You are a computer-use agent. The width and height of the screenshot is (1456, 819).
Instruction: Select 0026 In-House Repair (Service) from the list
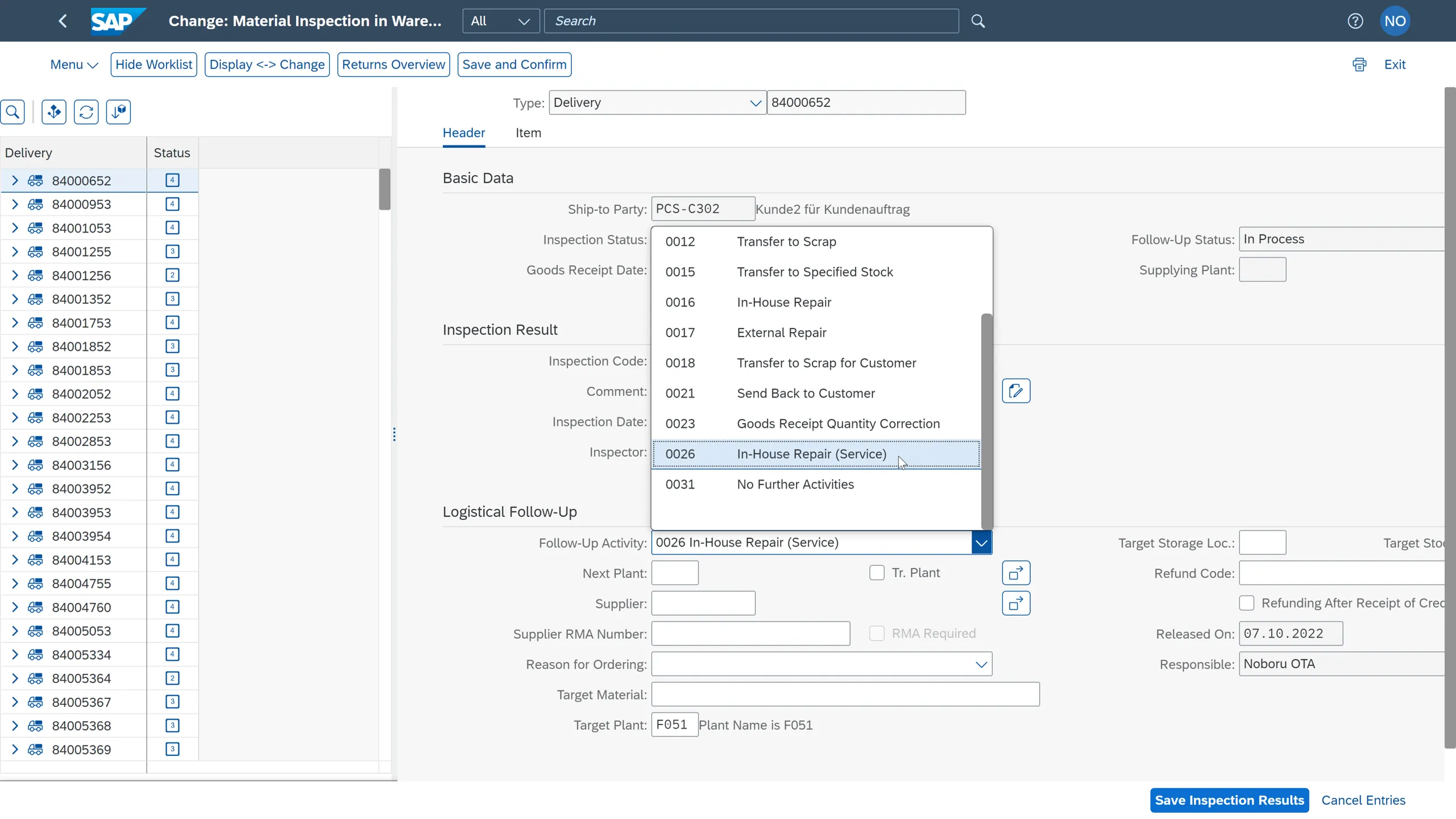[813, 454]
